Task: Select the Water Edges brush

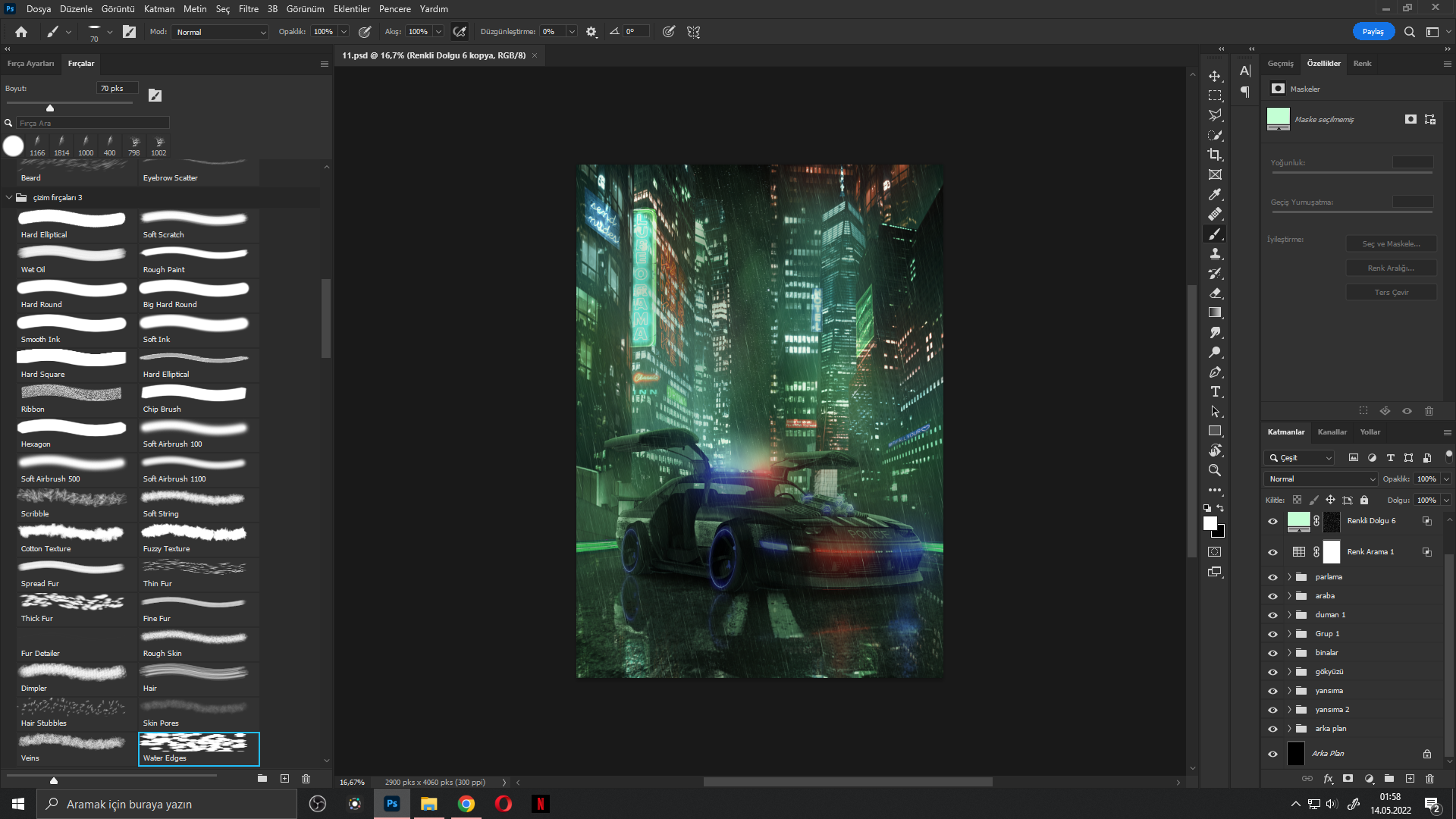Action: click(199, 749)
